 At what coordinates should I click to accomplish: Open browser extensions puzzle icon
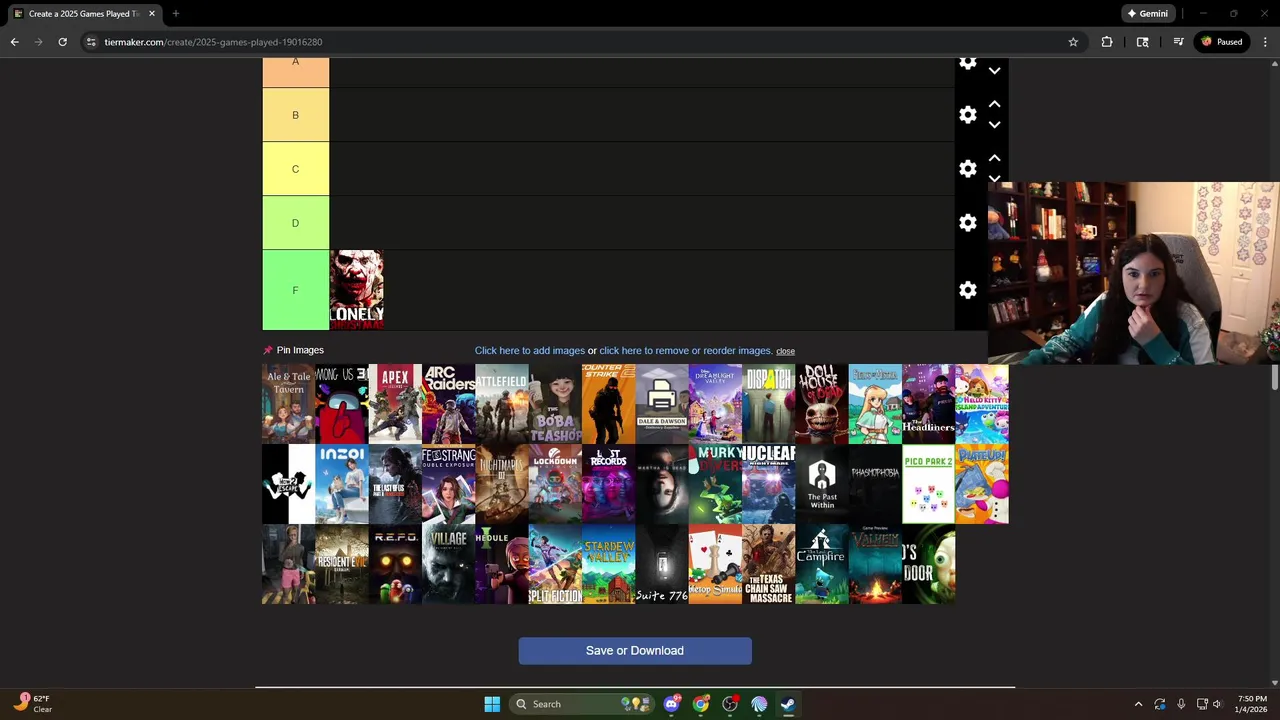click(x=1107, y=42)
